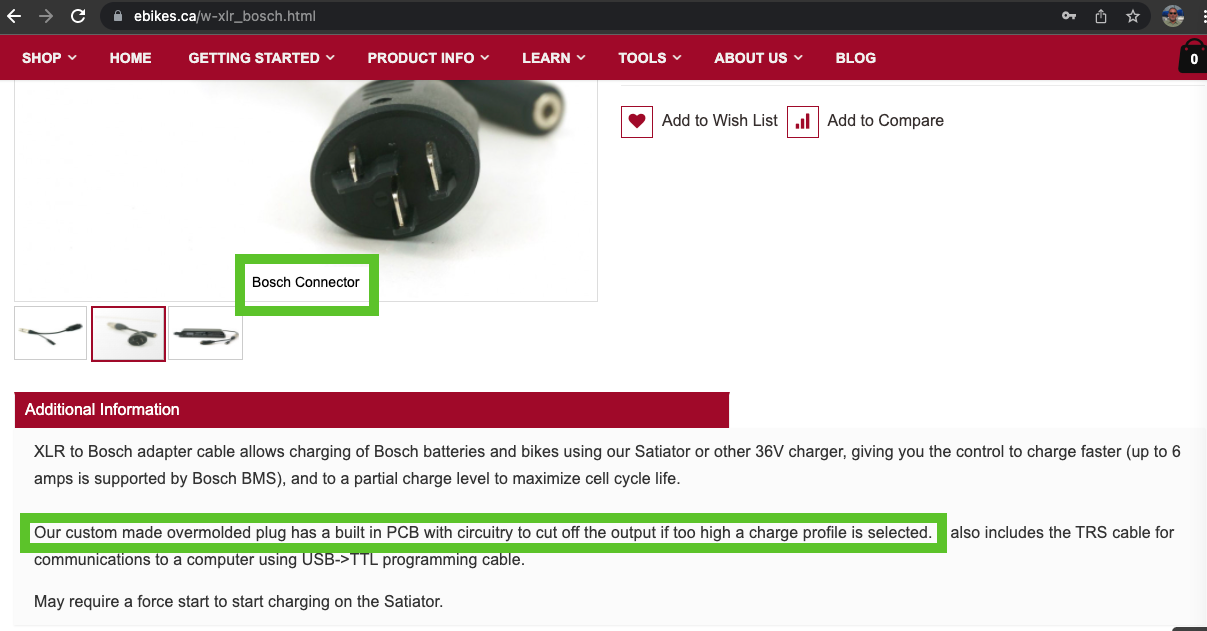1207x631 pixels.
Task: Open the PRODUCT INFO dropdown
Action: [428, 58]
